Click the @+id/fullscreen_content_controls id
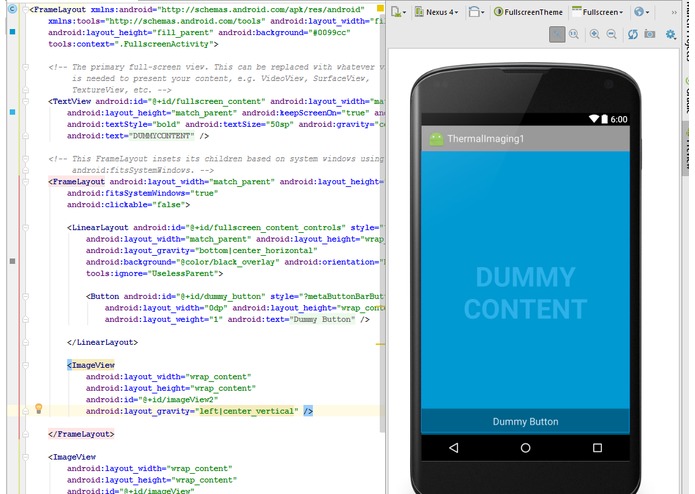The image size is (695, 494). (x=266, y=228)
